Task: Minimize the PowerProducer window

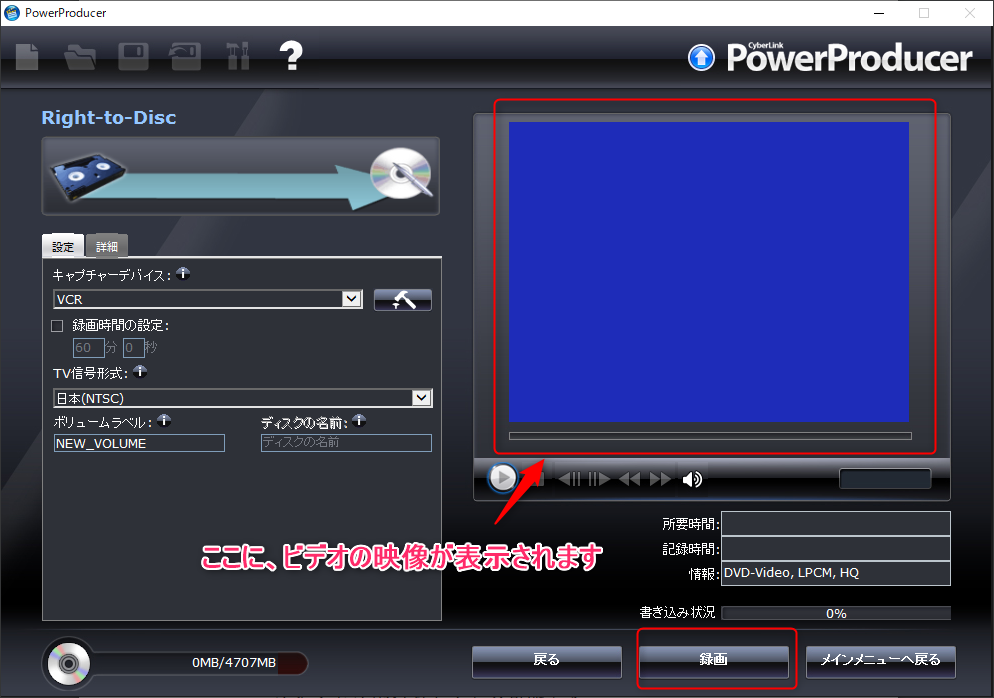Action: [879, 13]
